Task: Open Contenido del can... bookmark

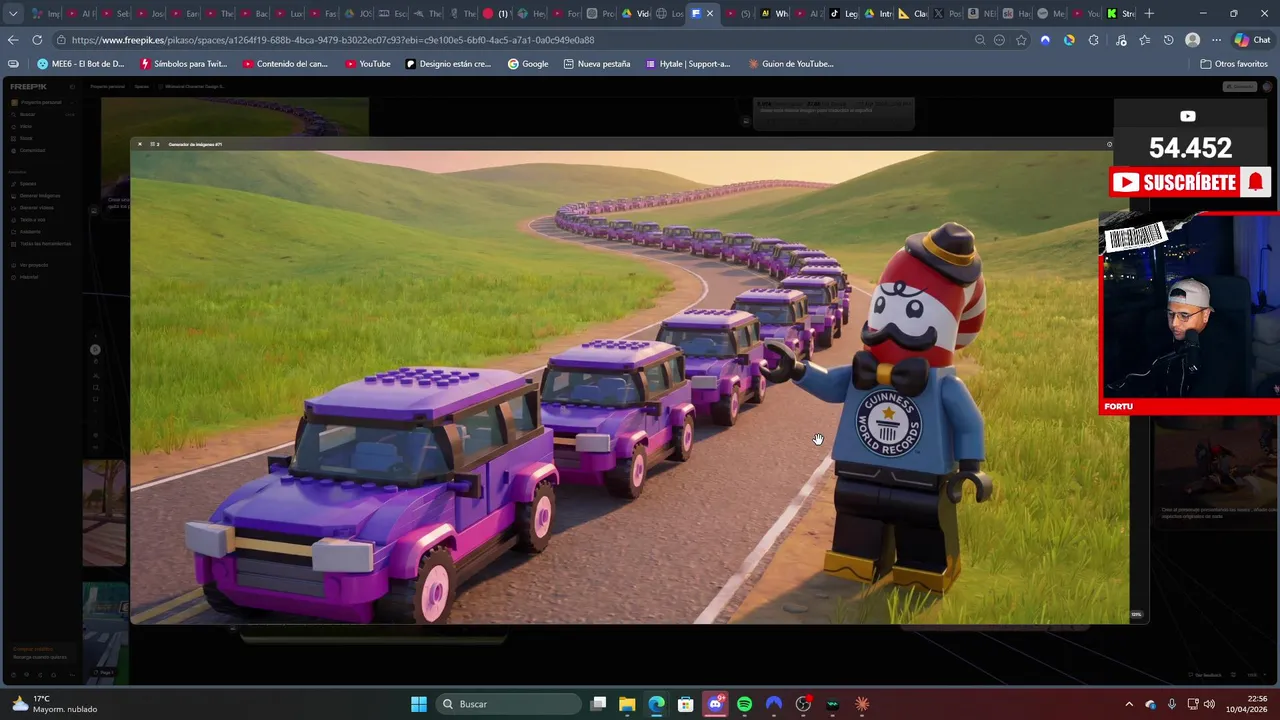Action: point(285,64)
